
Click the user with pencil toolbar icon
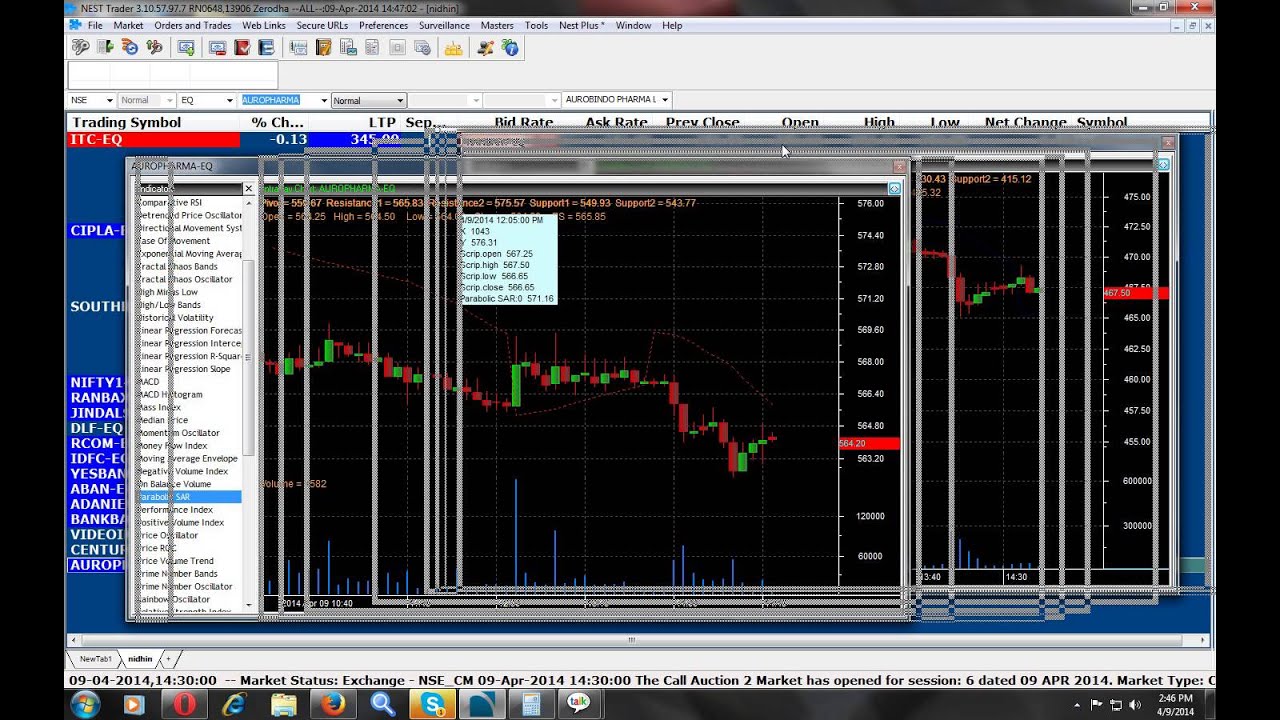[x=486, y=47]
